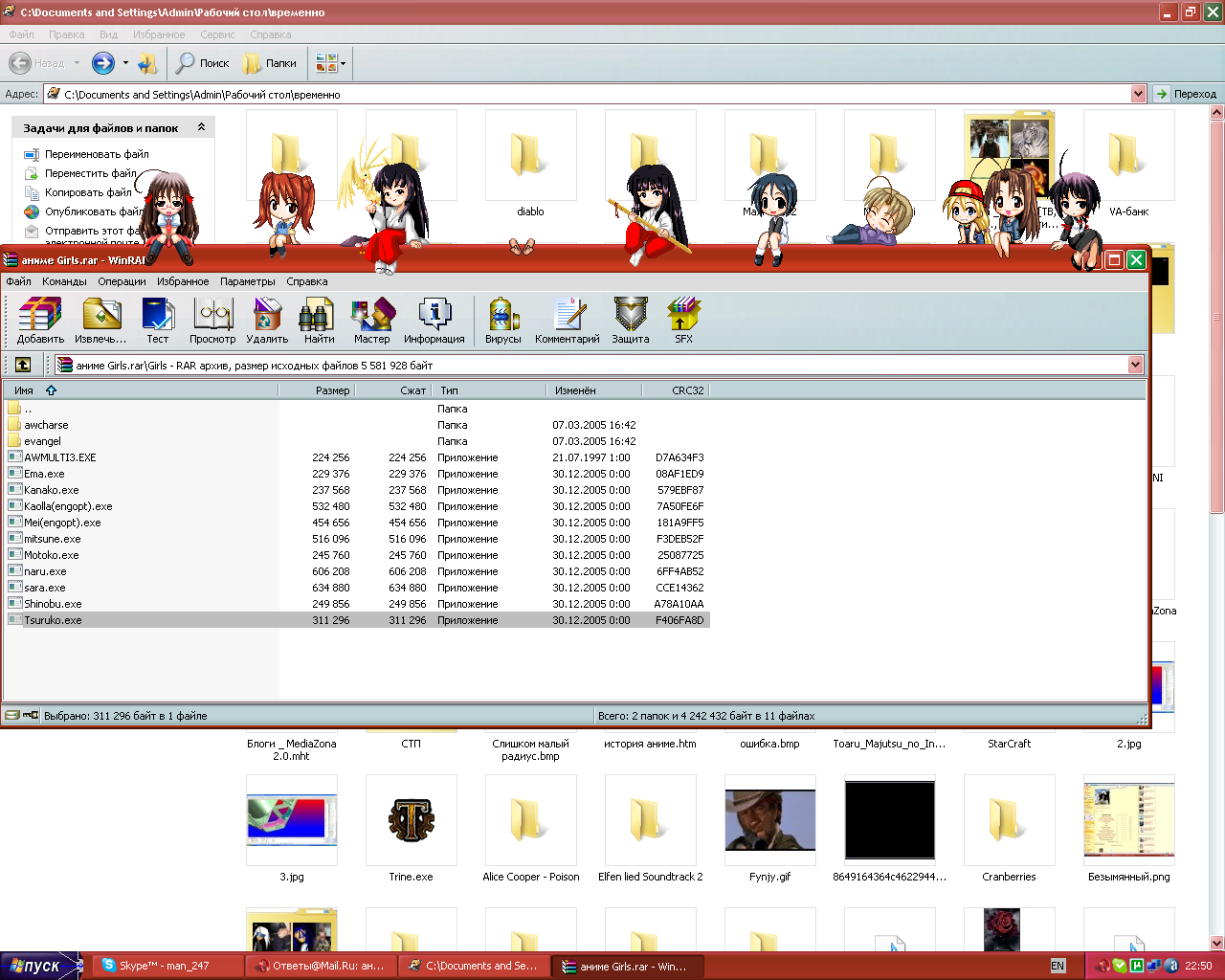Sort the archive list by Изменён column
The height and width of the screenshot is (980, 1225).
click(593, 390)
